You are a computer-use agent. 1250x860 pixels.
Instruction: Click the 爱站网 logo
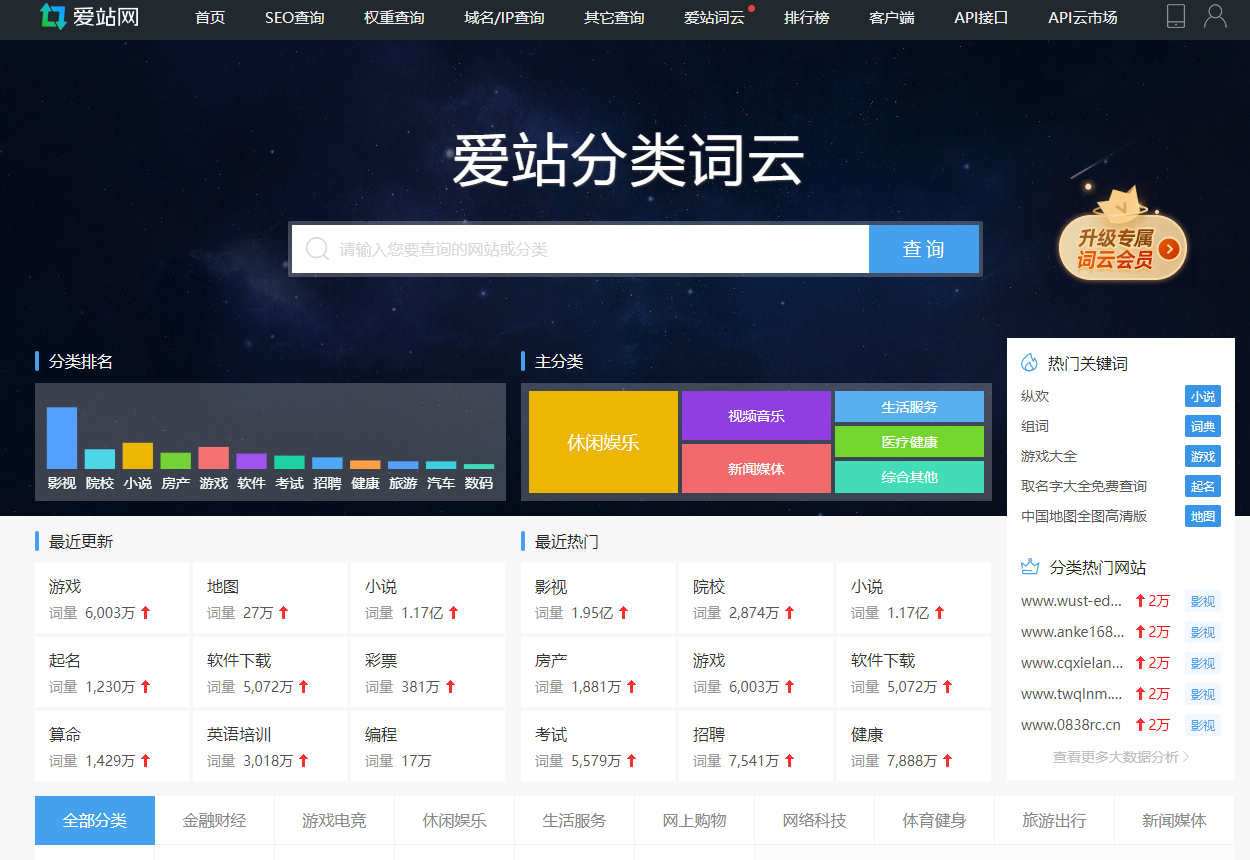pyautogui.click(x=89, y=17)
